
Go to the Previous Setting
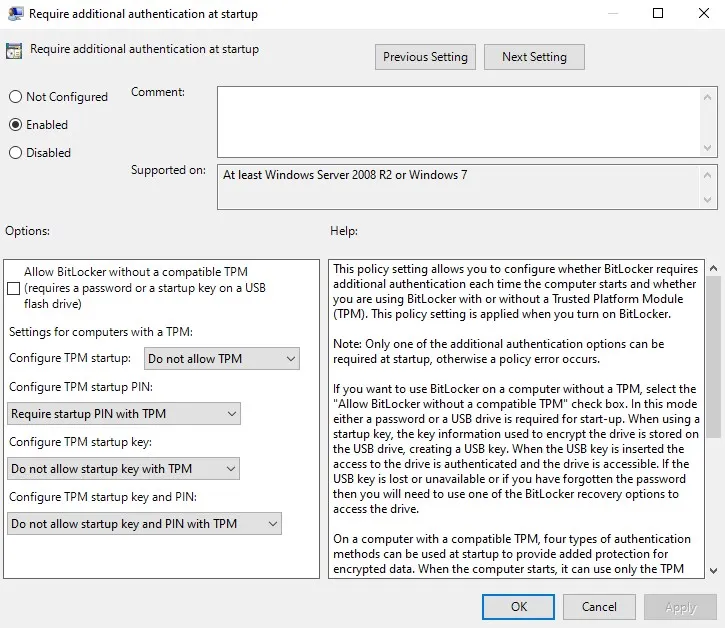425,57
